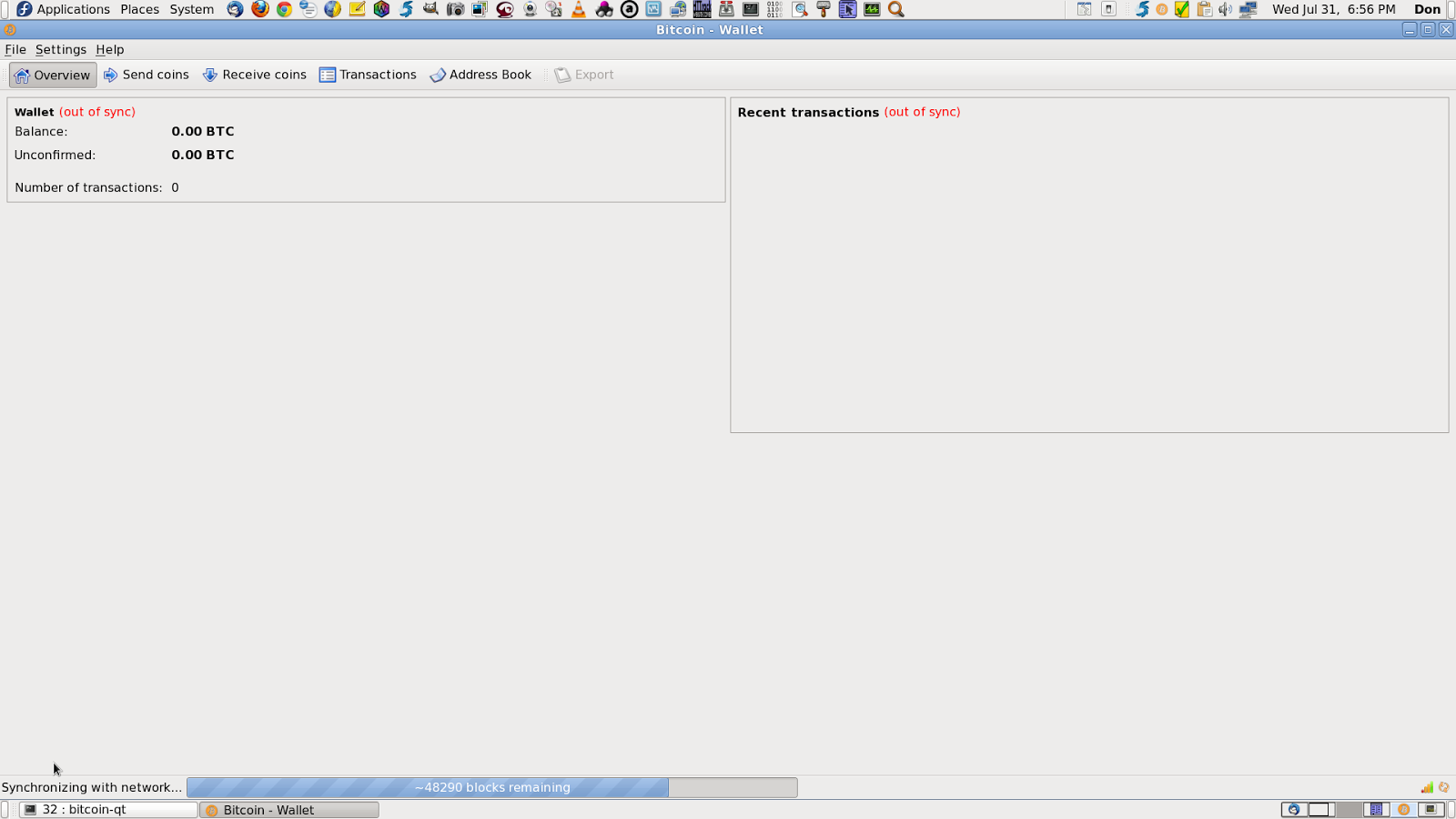Screen dimensions: 1456x819
Task: Click the blocks remaining progress bar
Action: tap(492, 787)
